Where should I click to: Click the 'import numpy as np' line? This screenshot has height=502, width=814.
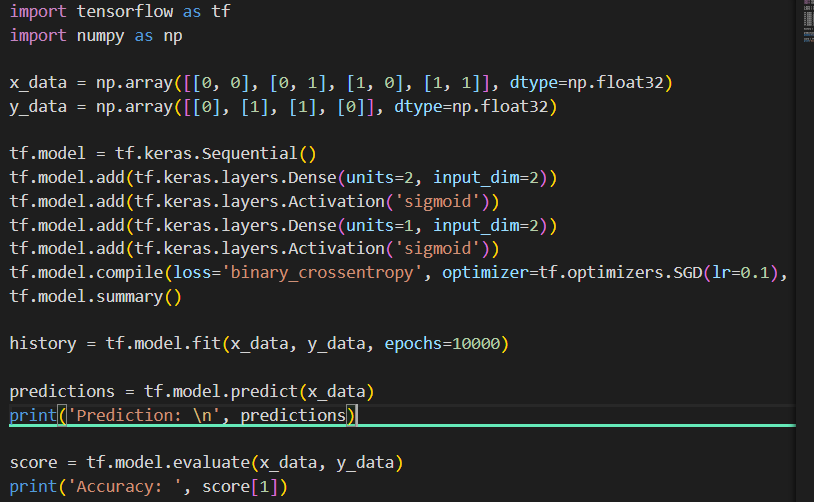(x=96, y=36)
